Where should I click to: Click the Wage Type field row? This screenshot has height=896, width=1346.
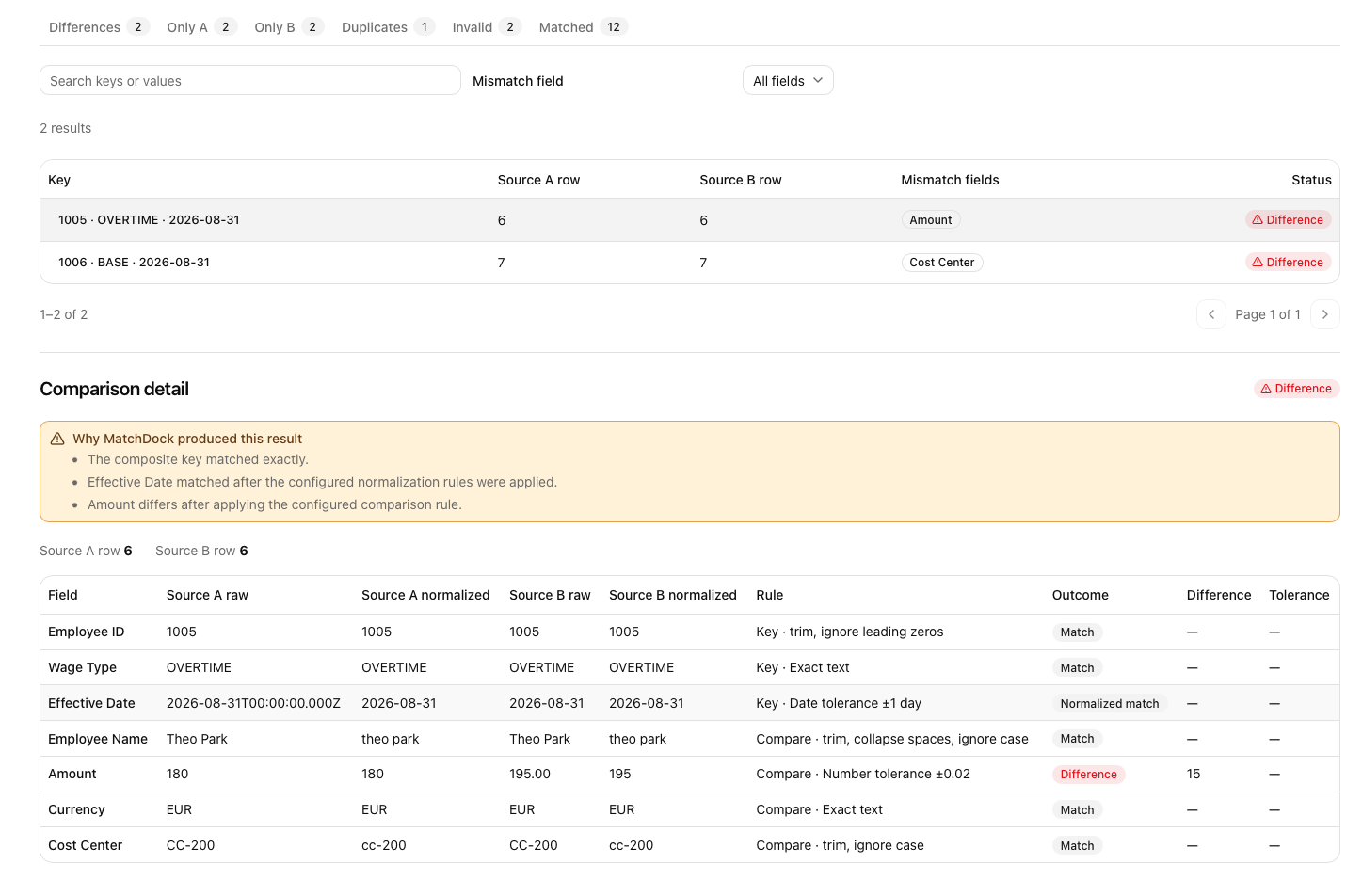coord(689,667)
